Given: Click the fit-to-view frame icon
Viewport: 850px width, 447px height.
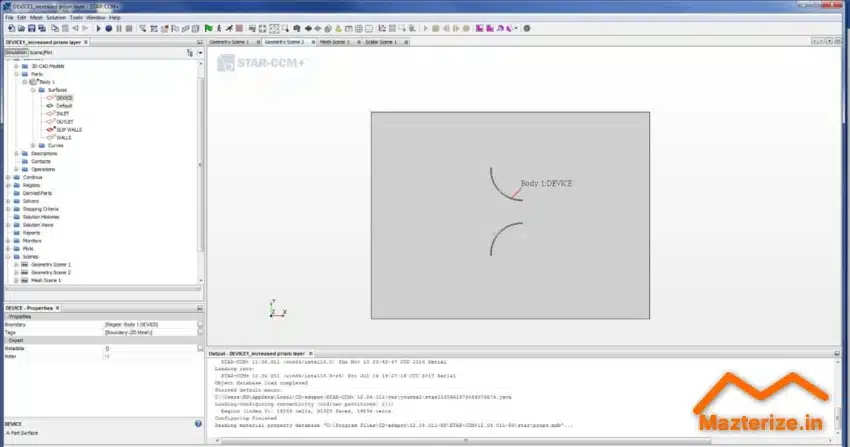Looking at the screenshot, I should point(263,28).
